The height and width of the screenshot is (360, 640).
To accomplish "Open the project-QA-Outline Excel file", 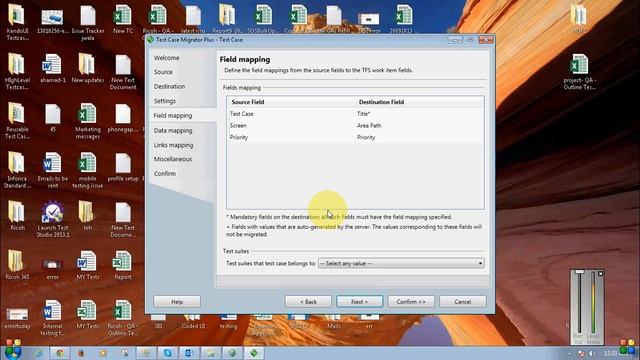I will (x=580, y=72).
